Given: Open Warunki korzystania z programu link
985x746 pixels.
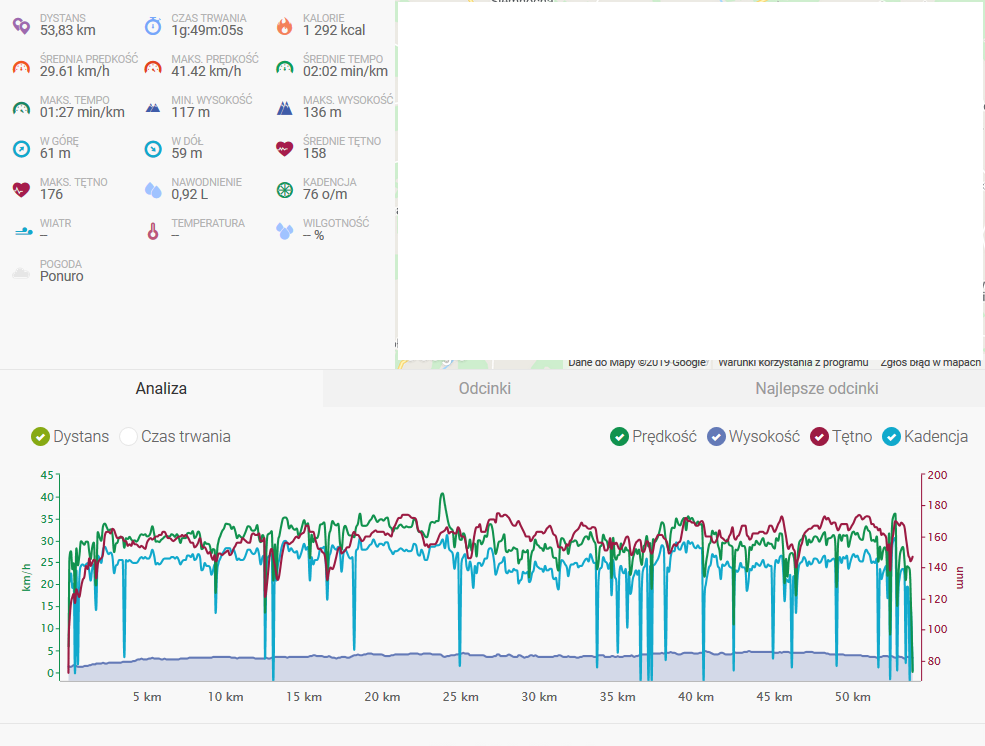Looking at the screenshot, I should click(792, 362).
